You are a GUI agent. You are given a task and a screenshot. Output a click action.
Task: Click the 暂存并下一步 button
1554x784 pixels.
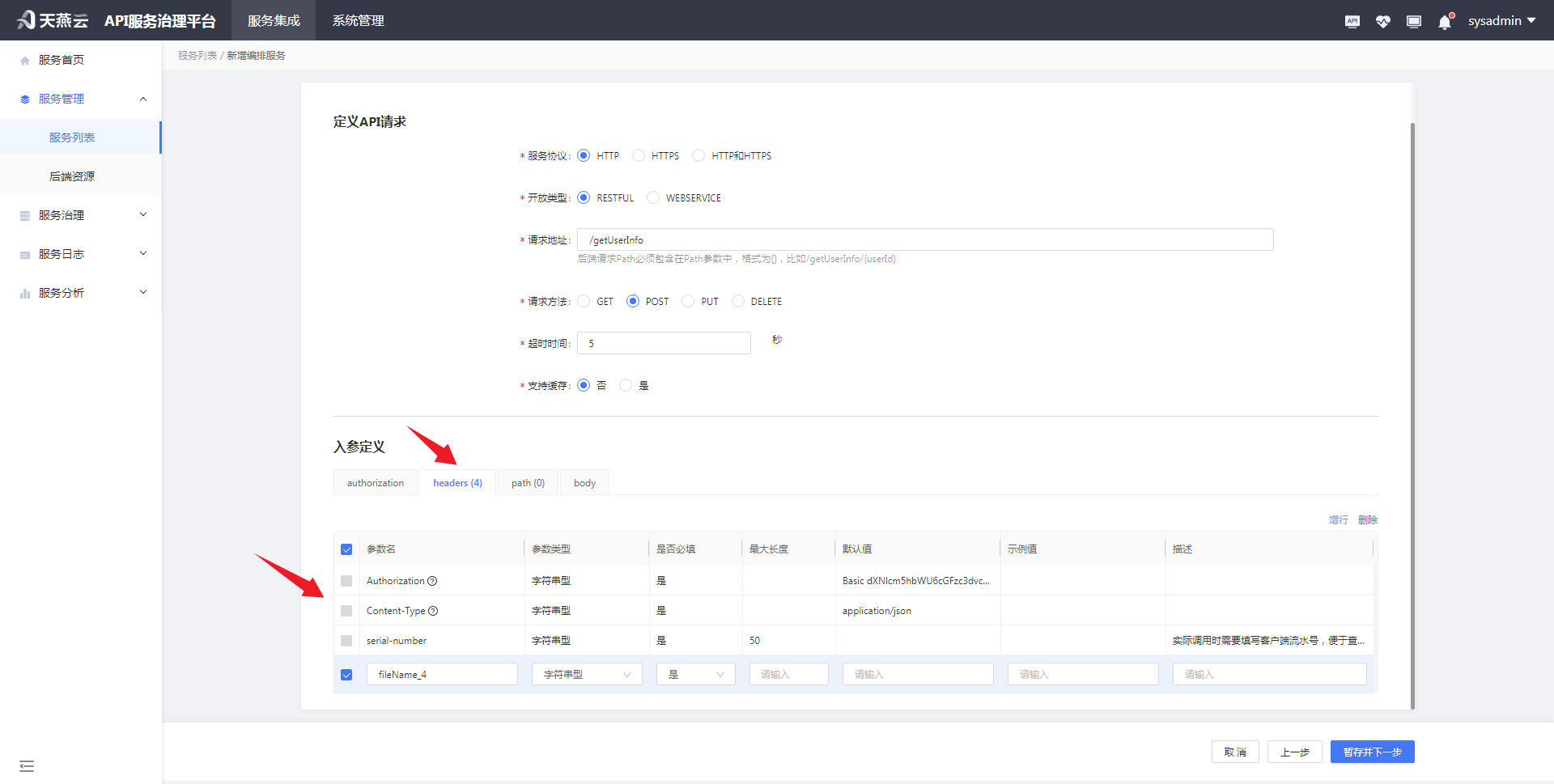coord(1372,752)
